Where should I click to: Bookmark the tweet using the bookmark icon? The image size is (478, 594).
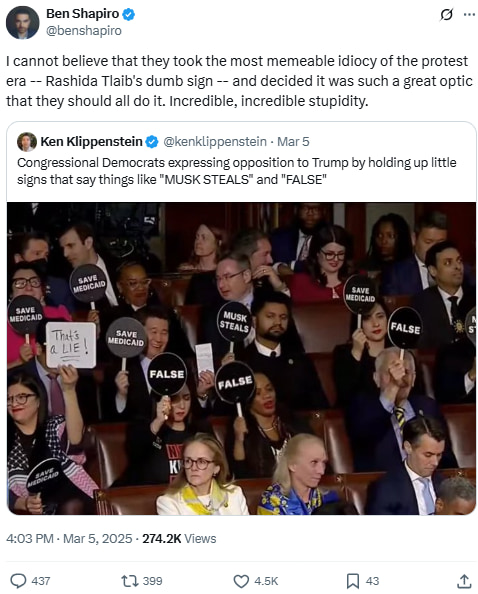[x=353, y=581]
